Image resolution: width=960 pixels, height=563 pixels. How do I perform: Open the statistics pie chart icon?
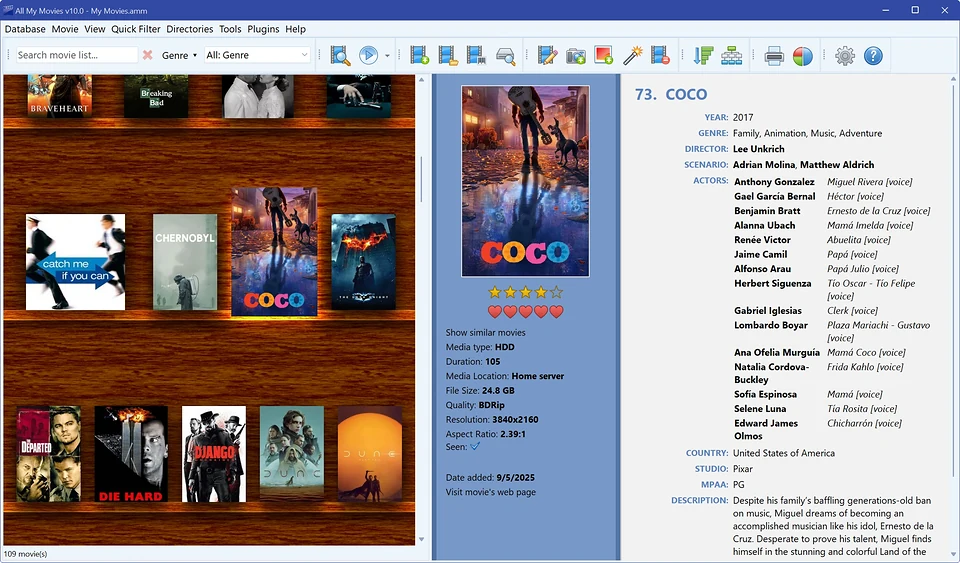[803, 56]
